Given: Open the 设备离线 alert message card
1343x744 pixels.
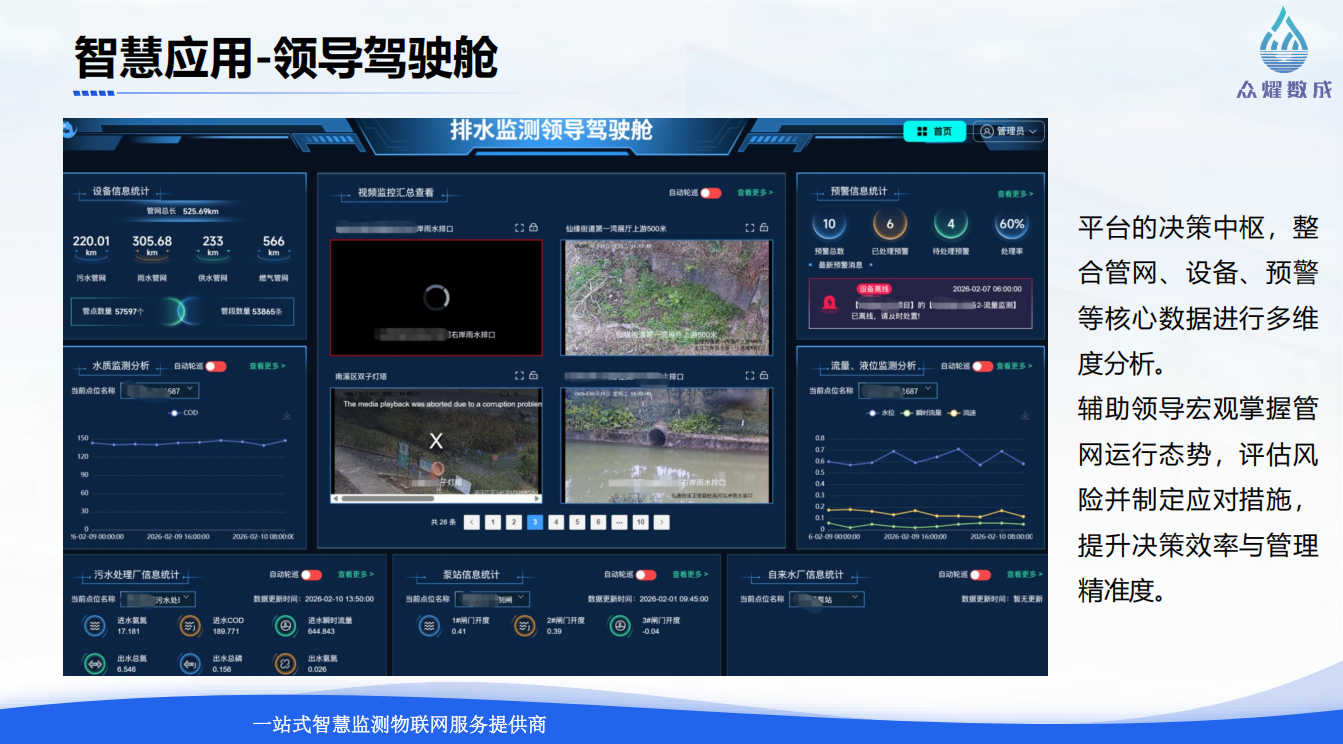Looking at the screenshot, I should (920, 304).
